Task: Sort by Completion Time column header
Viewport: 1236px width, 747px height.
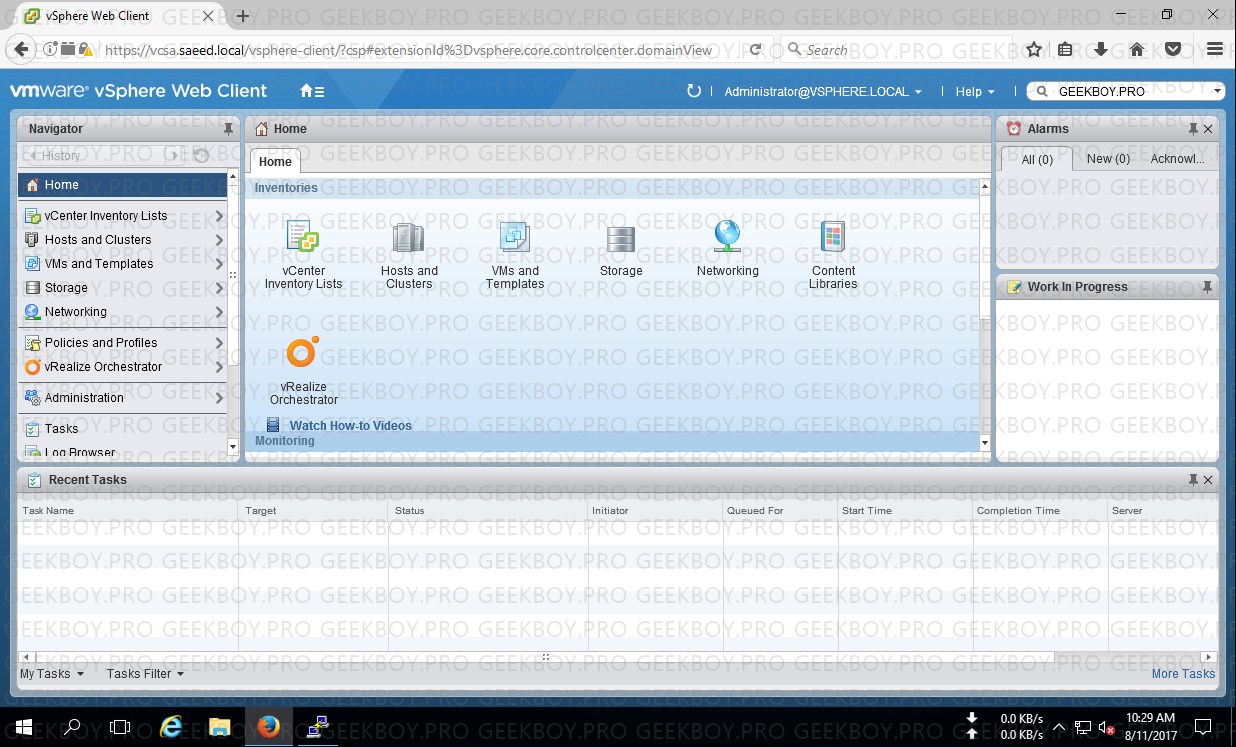Action: [x=1038, y=510]
